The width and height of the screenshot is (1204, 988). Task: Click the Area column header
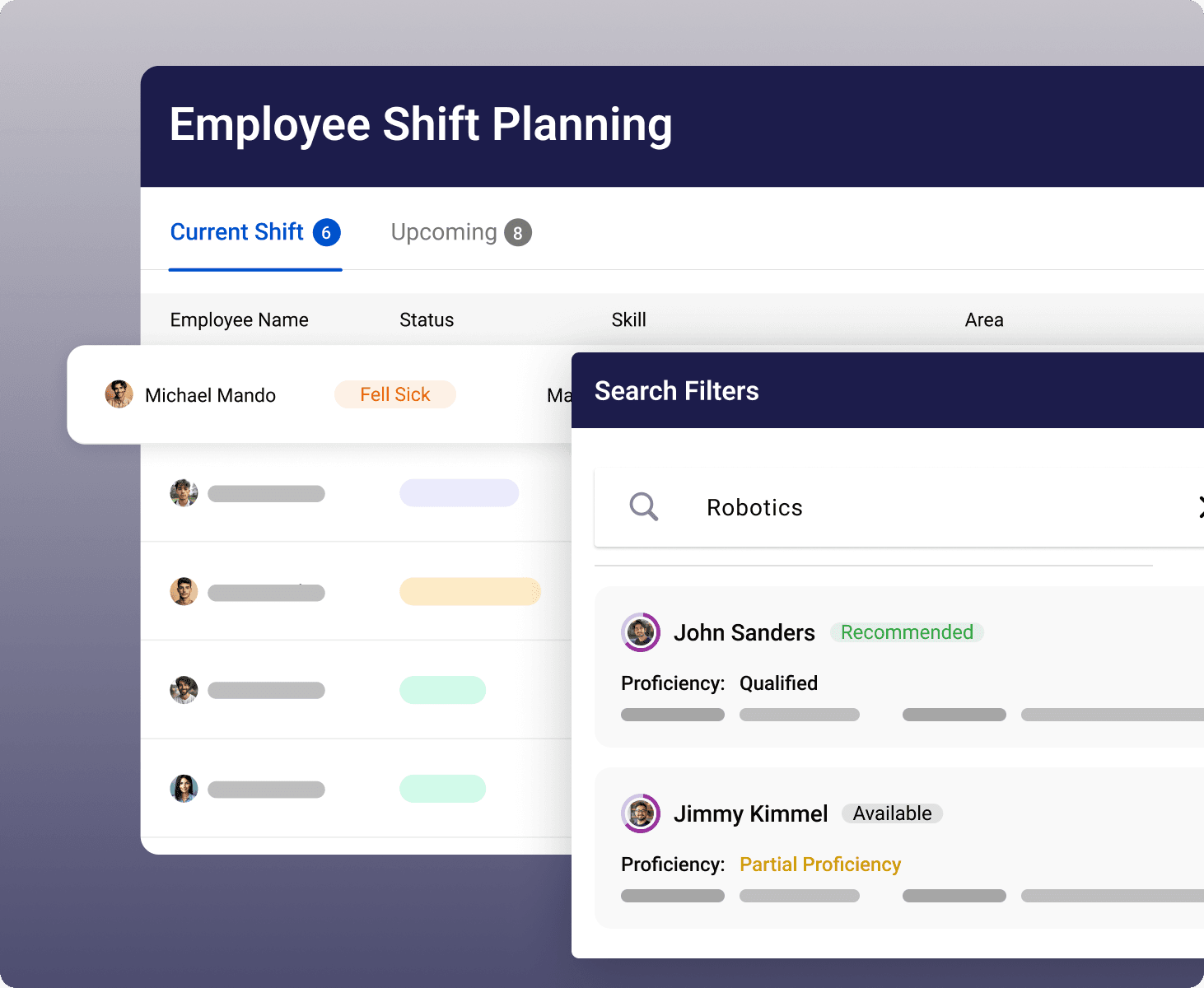tap(984, 319)
